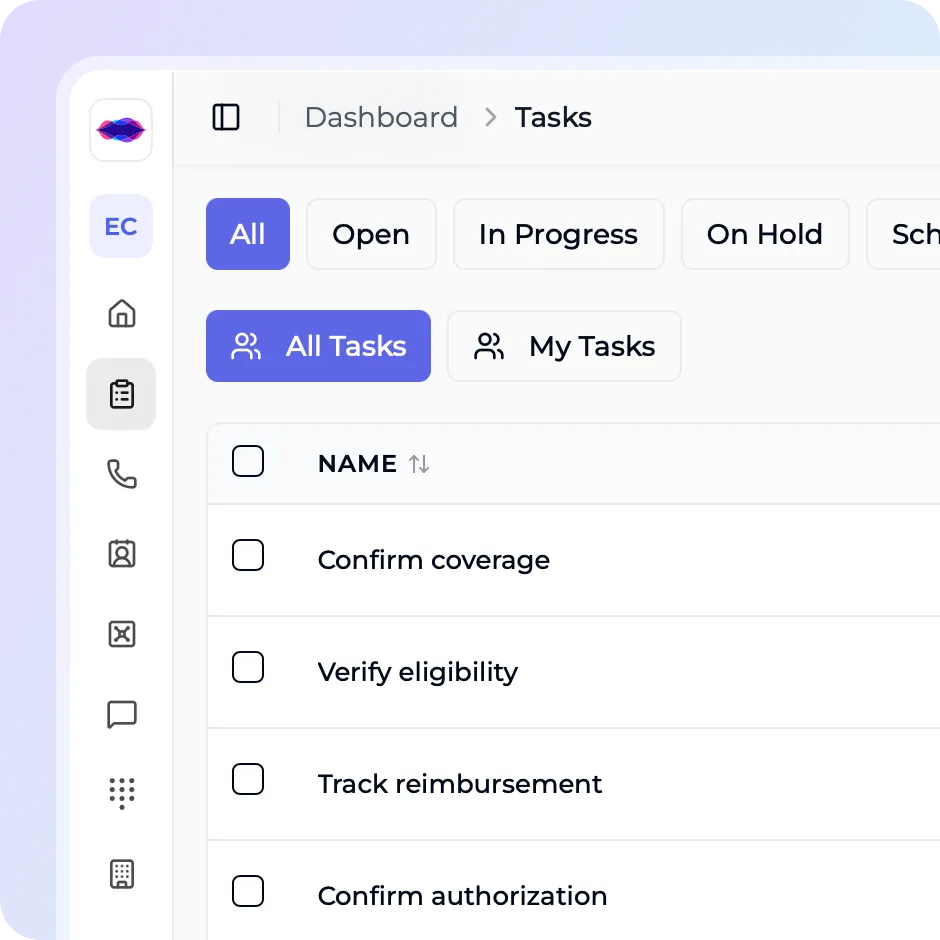Select the Open status filter tab
Viewport: 940px width, 940px height.
point(371,234)
